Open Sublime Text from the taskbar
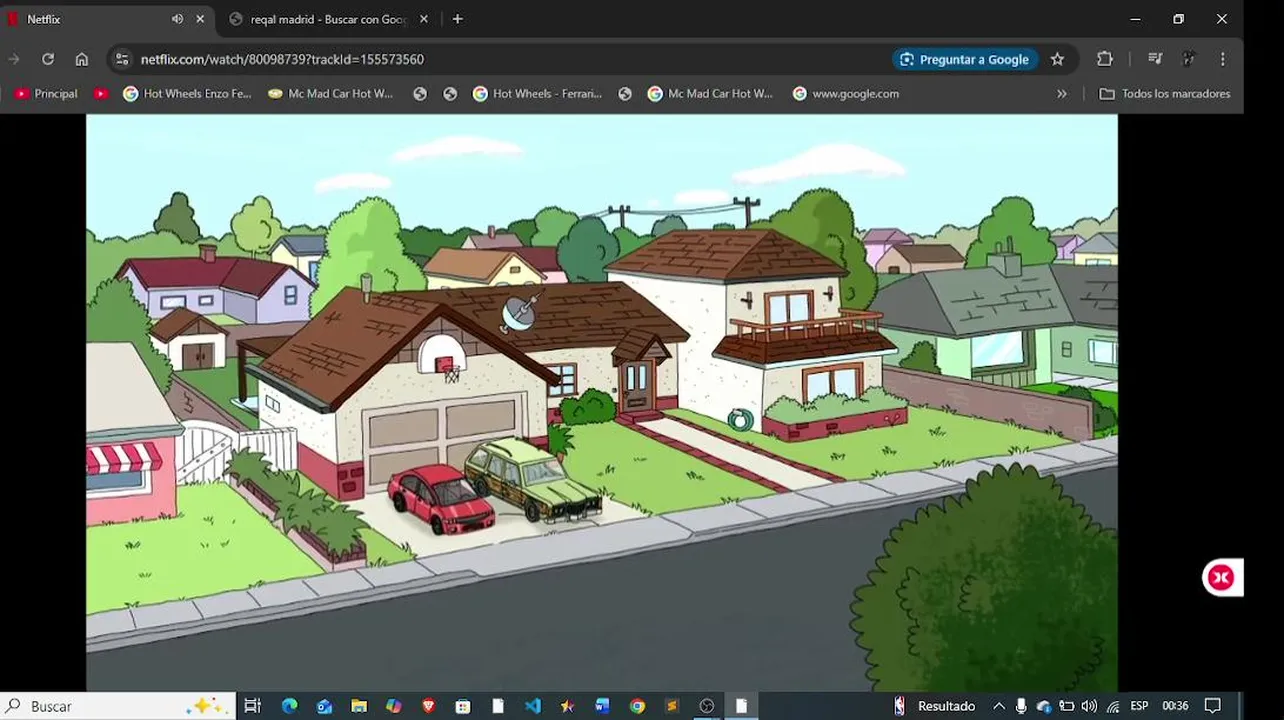This screenshot has height=720, width=1284. 672,706
